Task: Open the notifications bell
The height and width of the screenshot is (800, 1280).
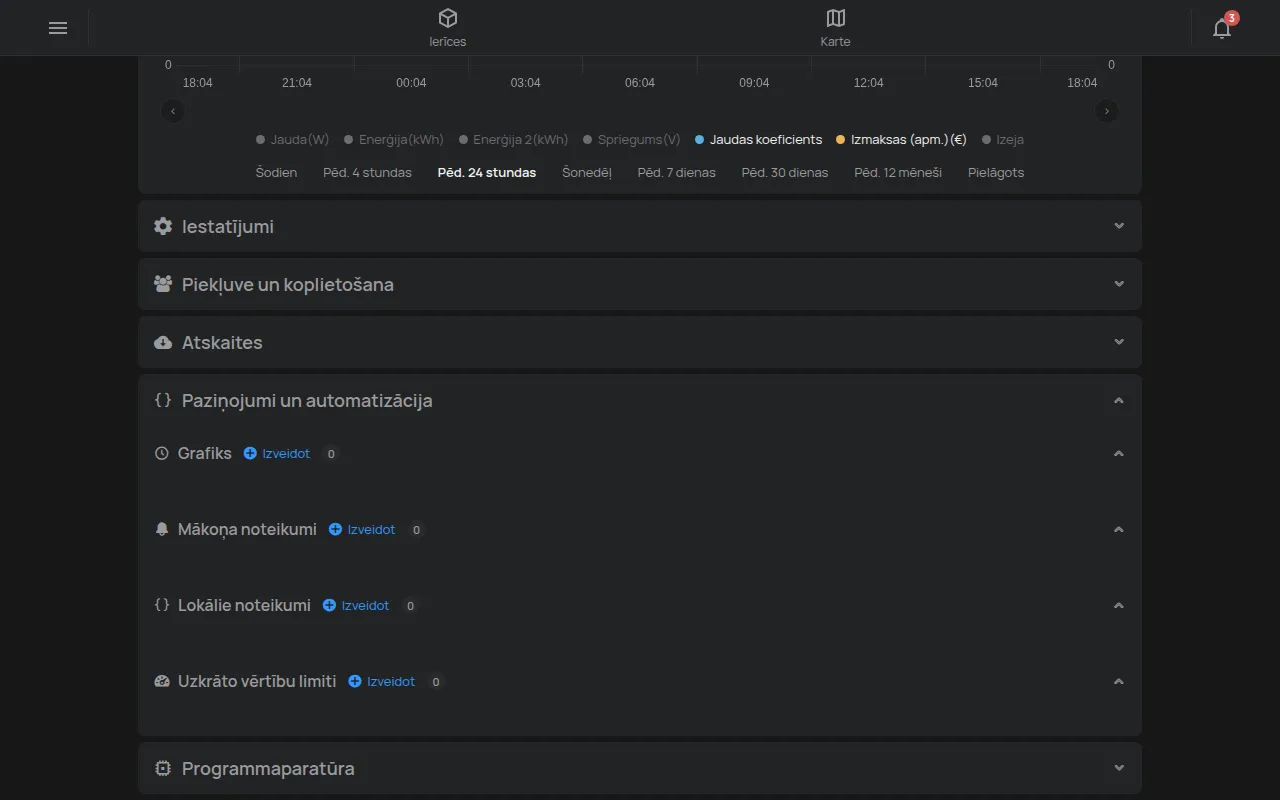Action: pyautogui.click(x=1222, y=28)
